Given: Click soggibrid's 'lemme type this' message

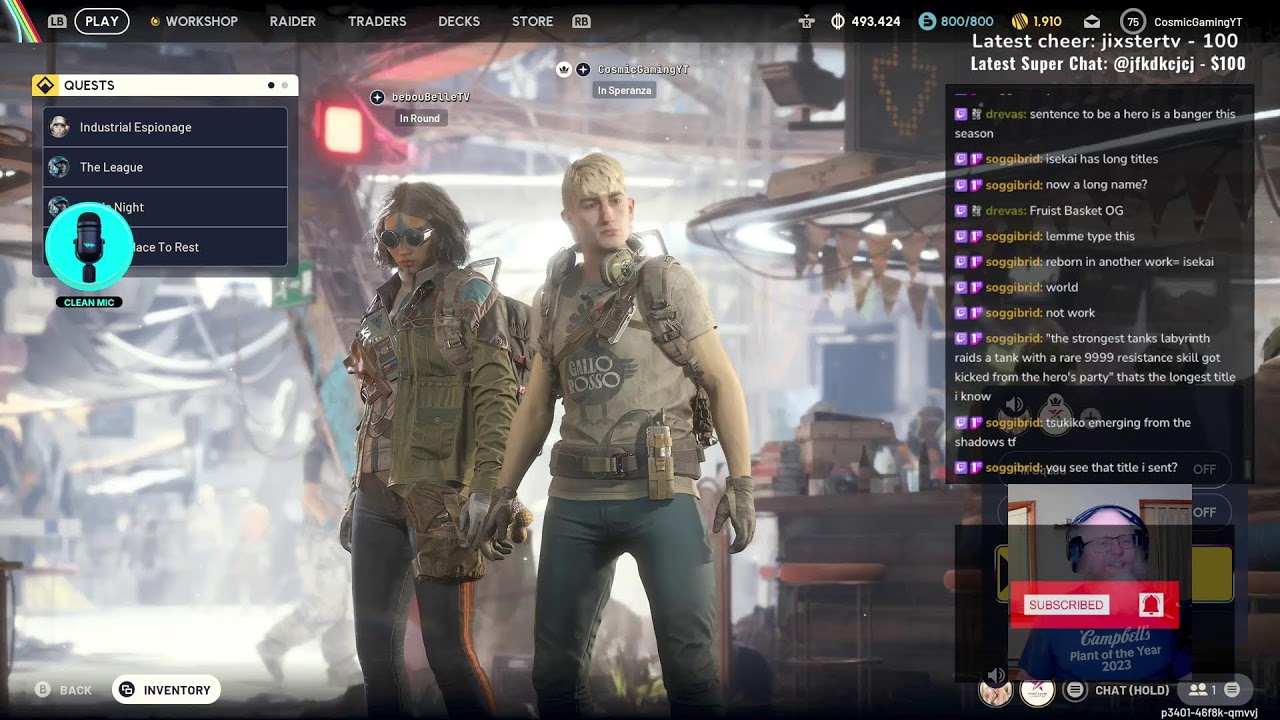Looking at the screenshot, I should click(1045, 237).
